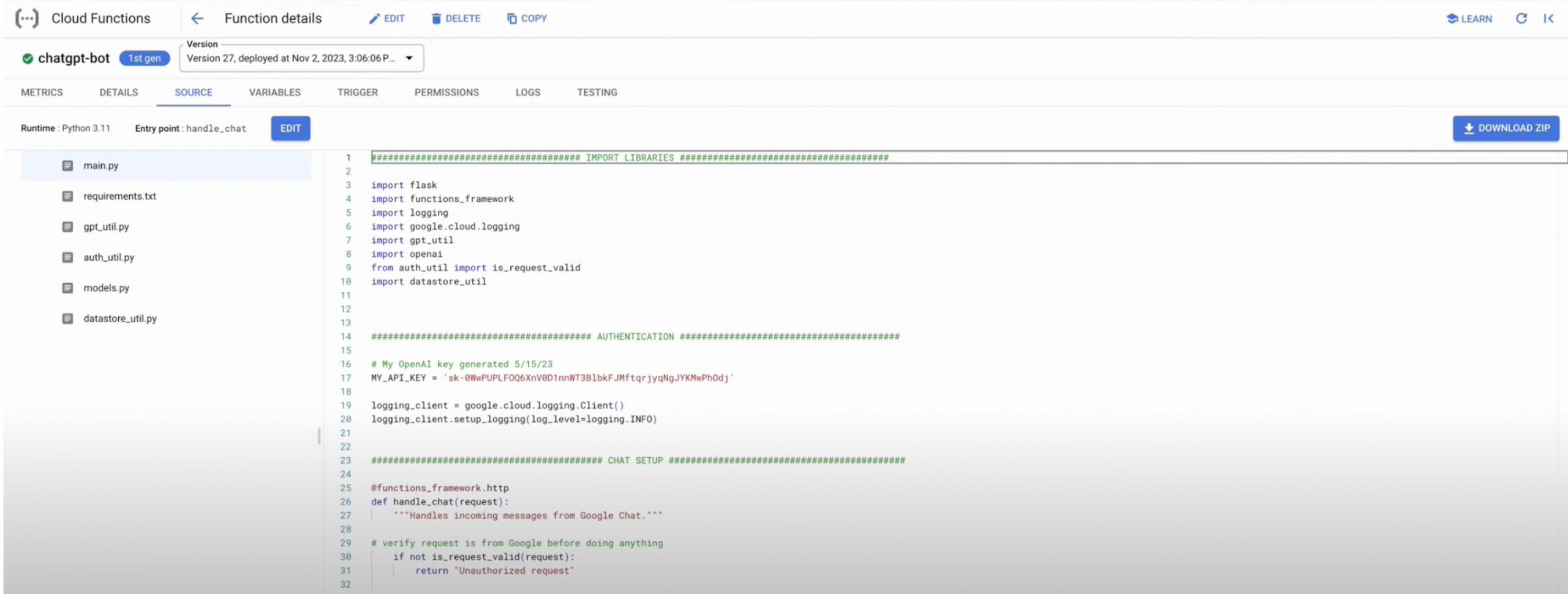The image size is (1568, 594).
Task: Open requirements.txt in the file list
Action: pyautogui.click(x=119, y=196)
